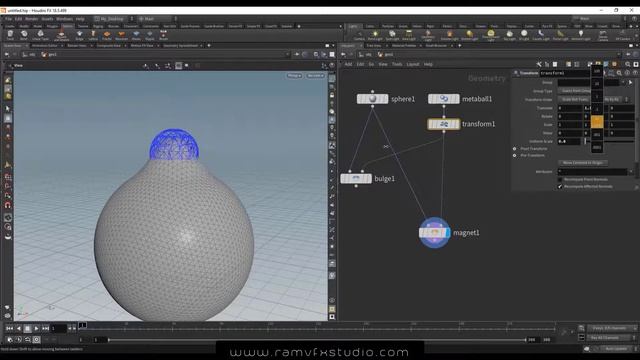Click the current frame number field
This screenshot has width=640, height=360.
[x=59, y=328]
